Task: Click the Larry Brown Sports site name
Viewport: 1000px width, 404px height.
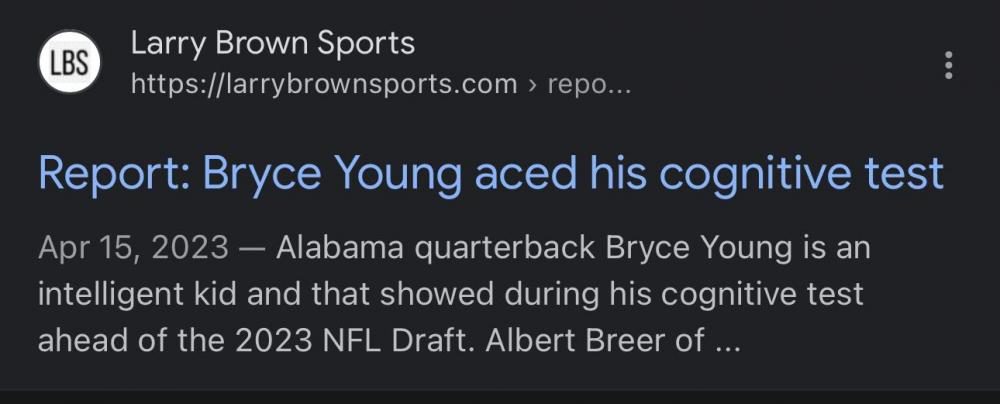Action: click(272, 43)
